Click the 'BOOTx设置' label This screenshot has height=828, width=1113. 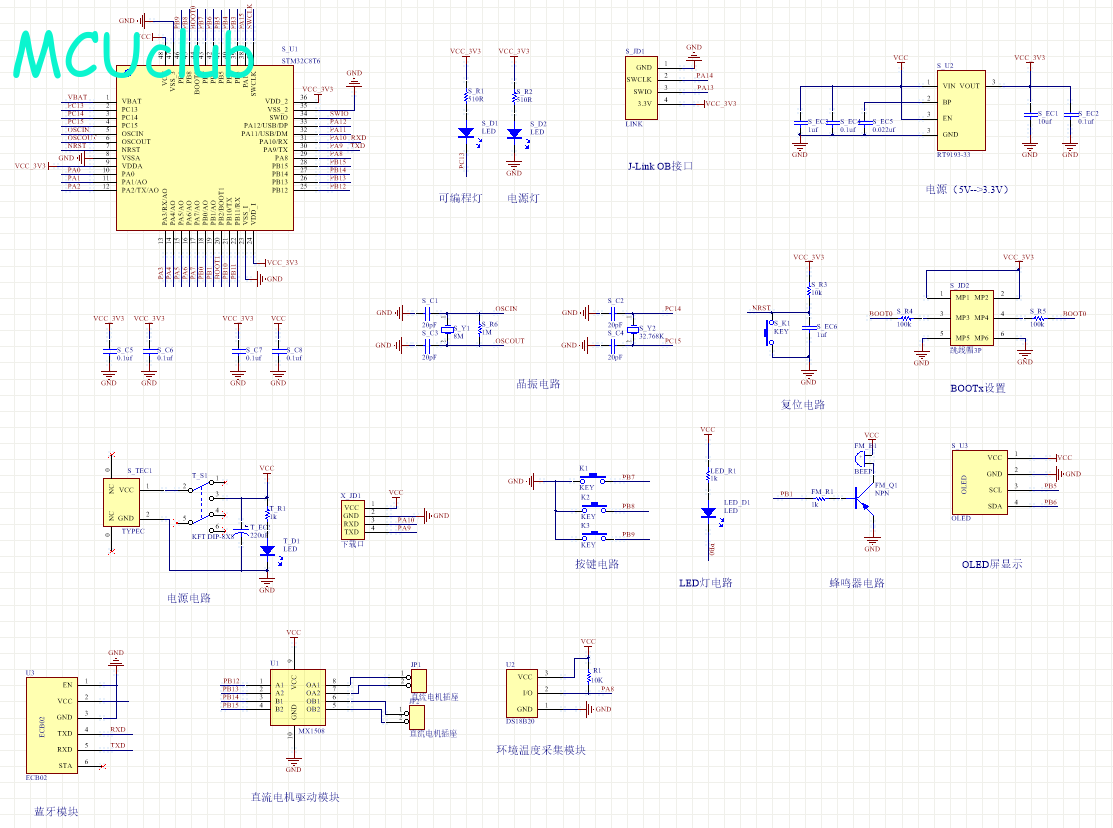coord(978,388)
